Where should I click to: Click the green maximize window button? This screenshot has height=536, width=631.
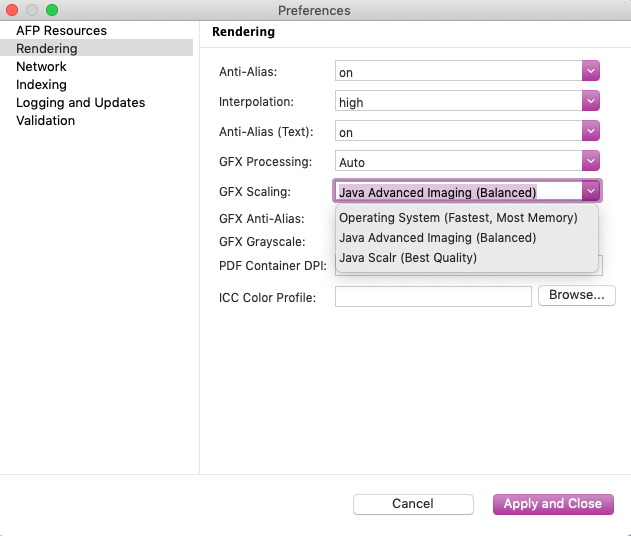[52, 10]
